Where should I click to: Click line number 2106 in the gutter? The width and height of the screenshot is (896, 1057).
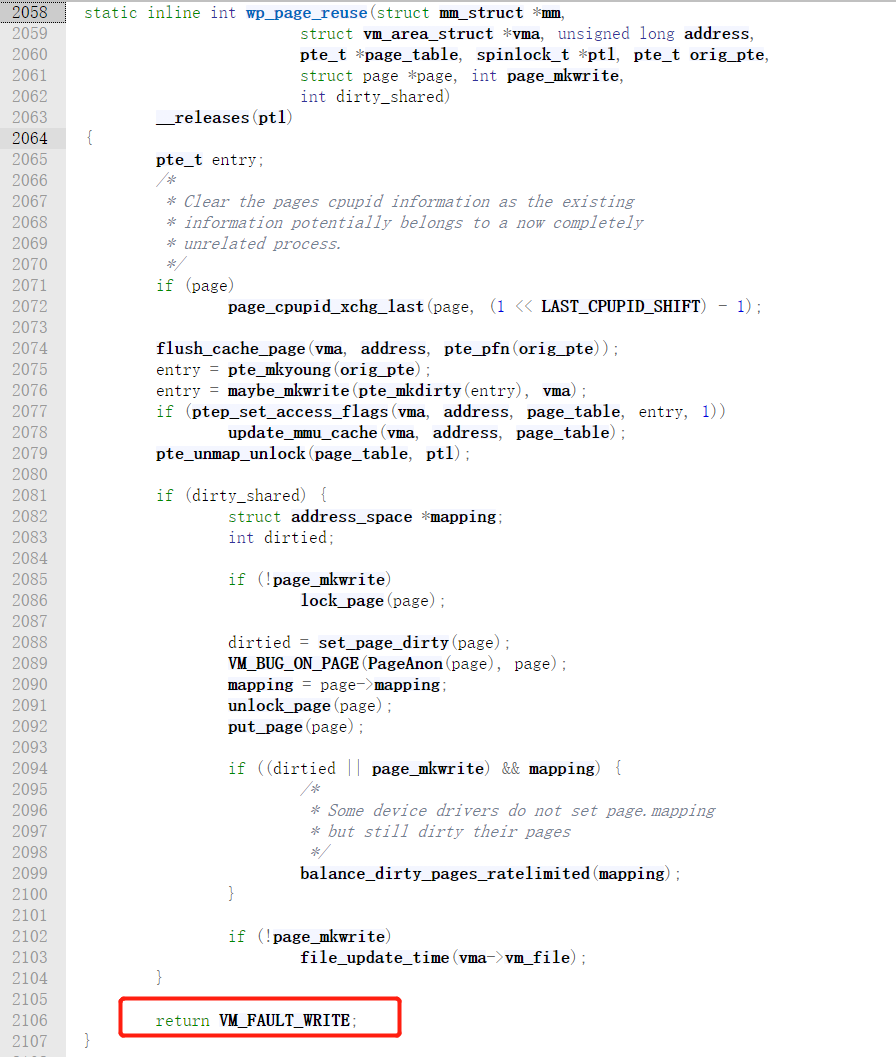29,1020
